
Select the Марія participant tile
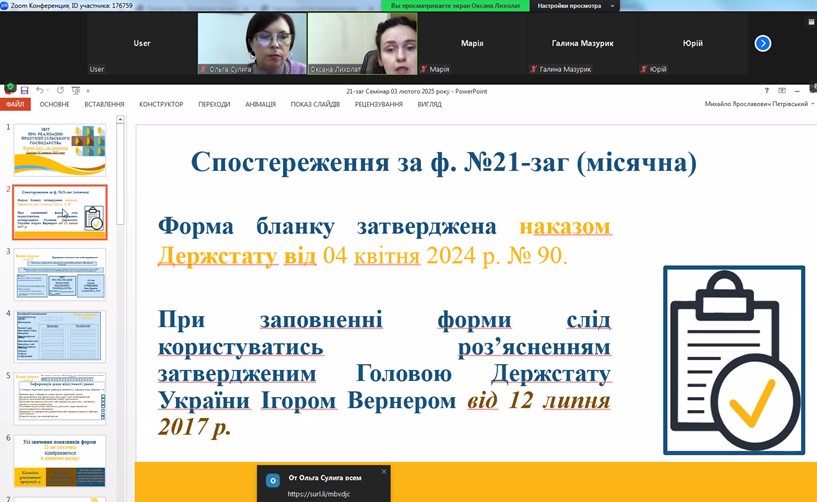point(473,43)
